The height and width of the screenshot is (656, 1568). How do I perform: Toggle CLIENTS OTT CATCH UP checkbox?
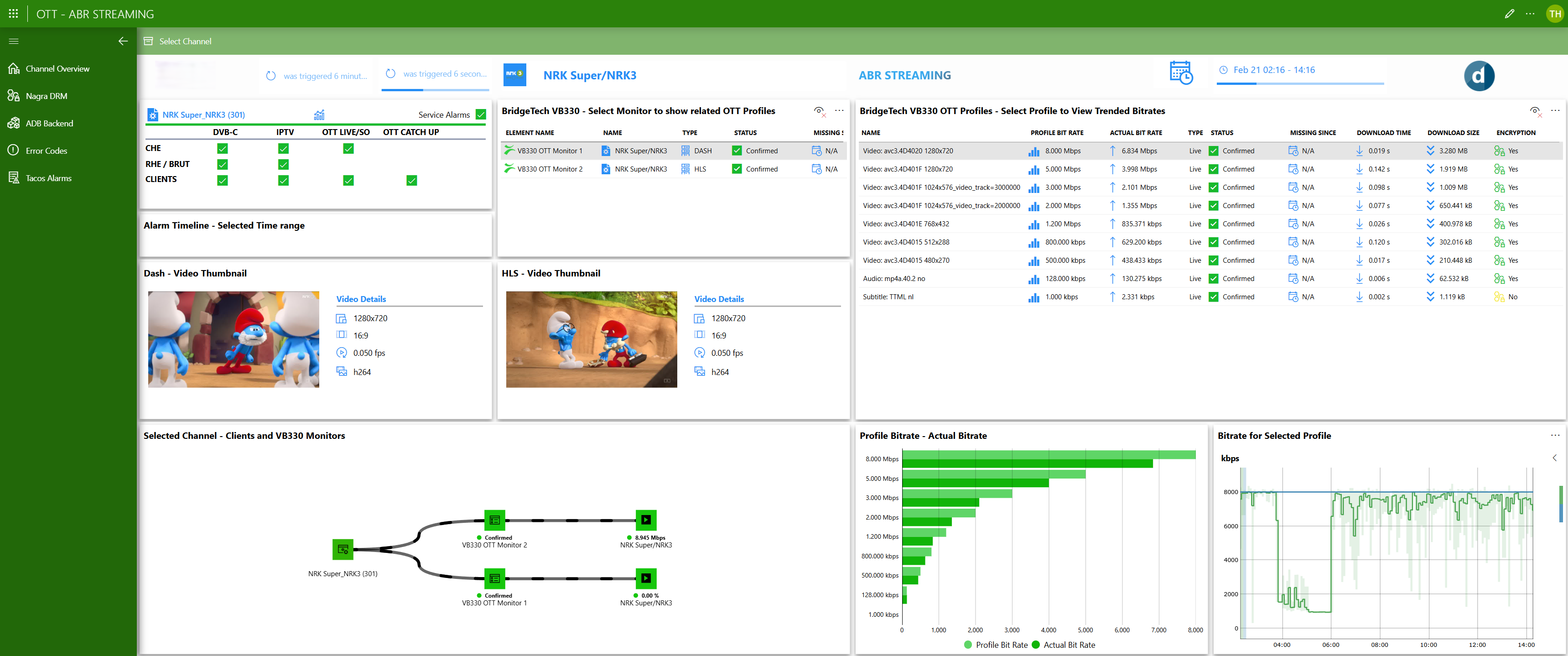(412, 180)
